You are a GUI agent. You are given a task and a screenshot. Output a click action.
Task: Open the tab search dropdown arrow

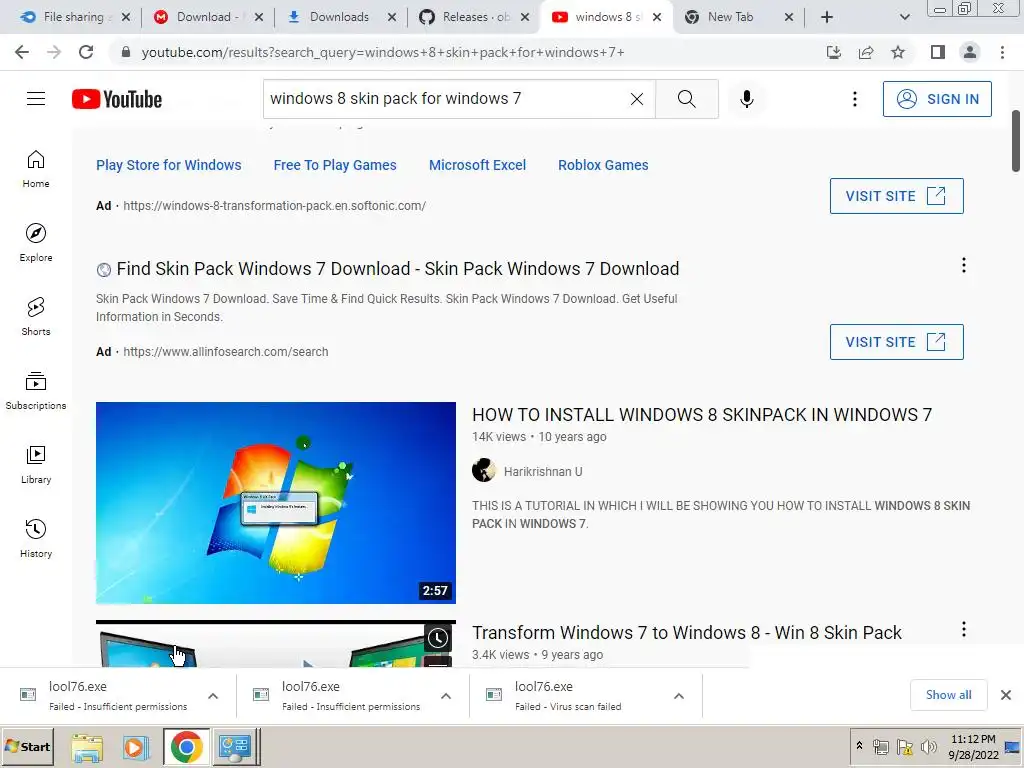pyautogui.click(x=904, y=17)
